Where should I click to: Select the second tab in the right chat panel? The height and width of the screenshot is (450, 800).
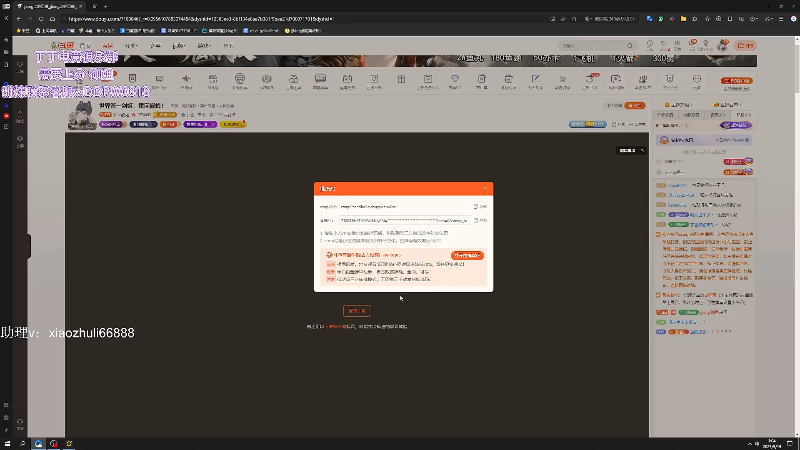[x=691, y=115]
